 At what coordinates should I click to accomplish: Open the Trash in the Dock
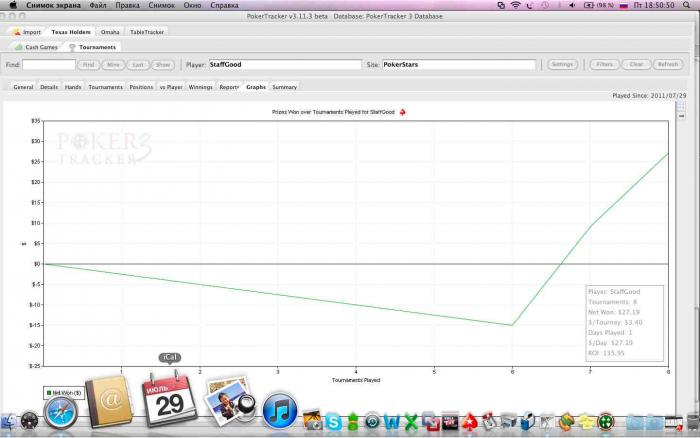pyautogui.click(x=693, y=422)
